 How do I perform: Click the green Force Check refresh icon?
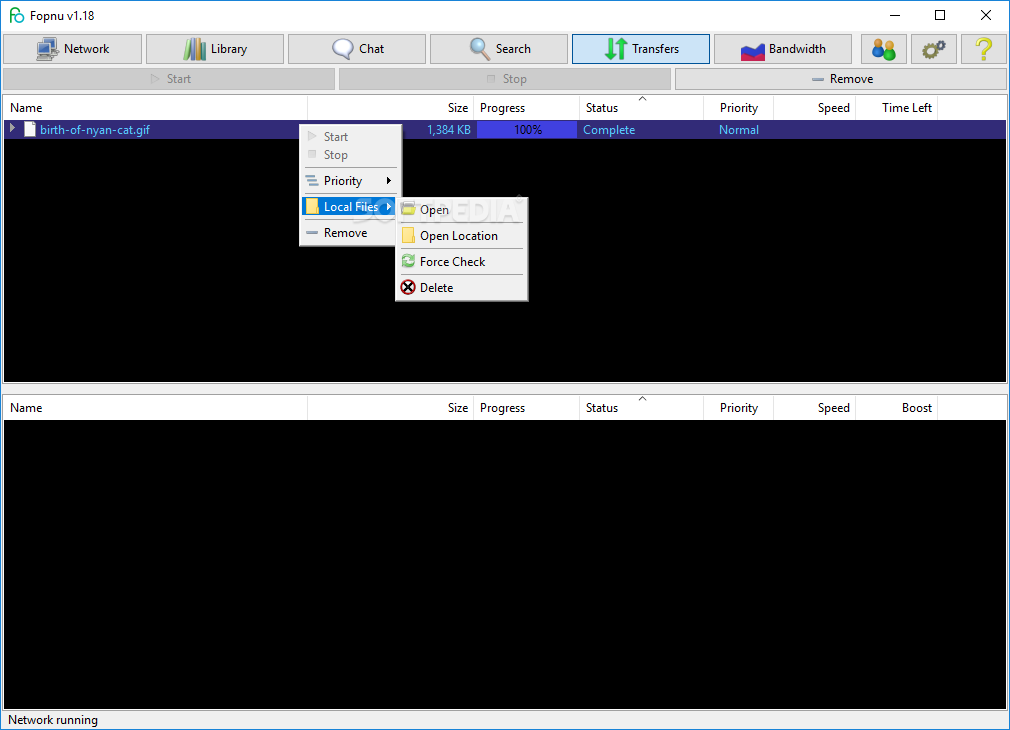[x=408, y=261]
